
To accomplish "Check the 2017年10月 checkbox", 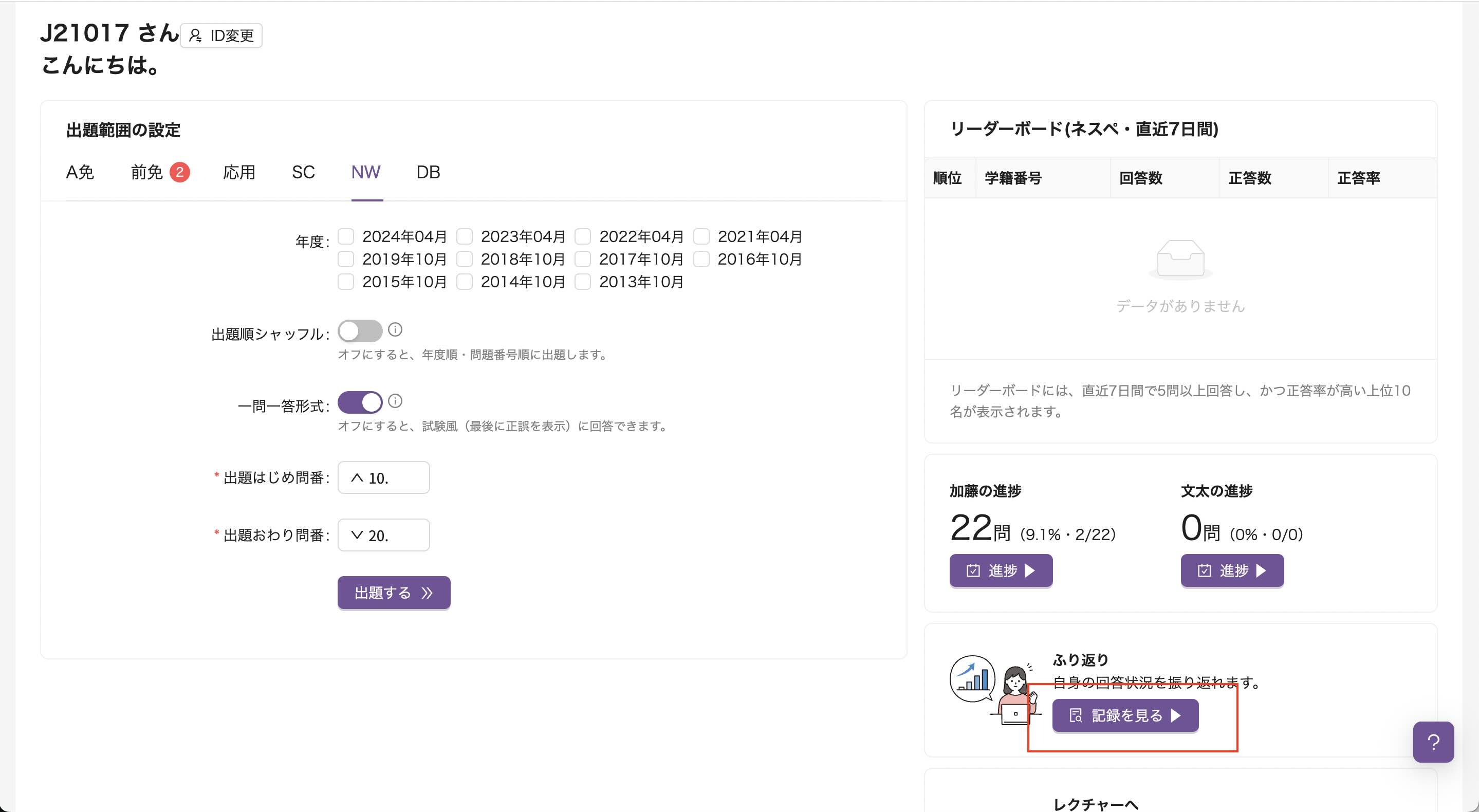I will [583, 259].
